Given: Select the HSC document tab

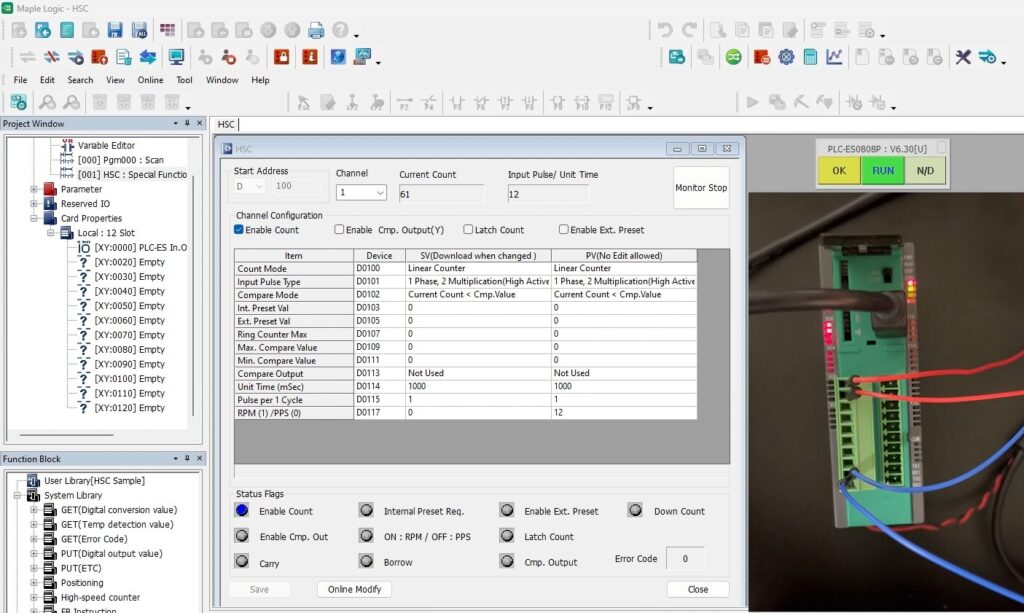Looking at the screenshot, I should tap(226, 124).
